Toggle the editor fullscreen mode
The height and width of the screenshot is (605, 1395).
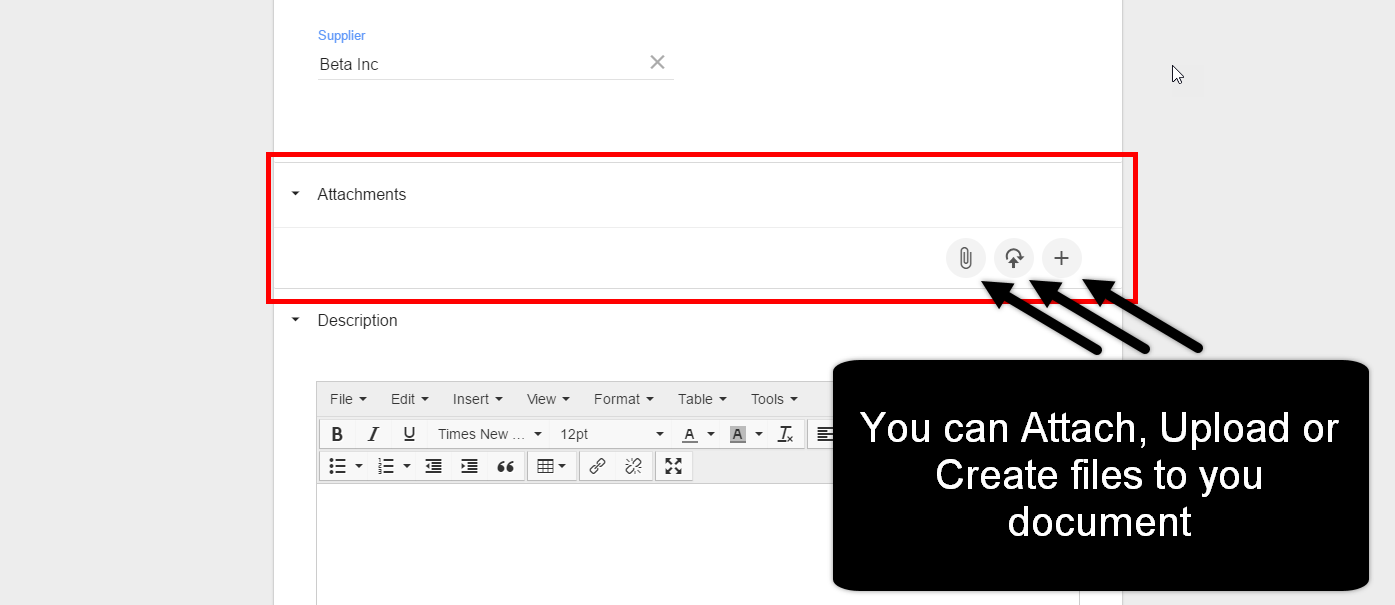pos(673,466)
